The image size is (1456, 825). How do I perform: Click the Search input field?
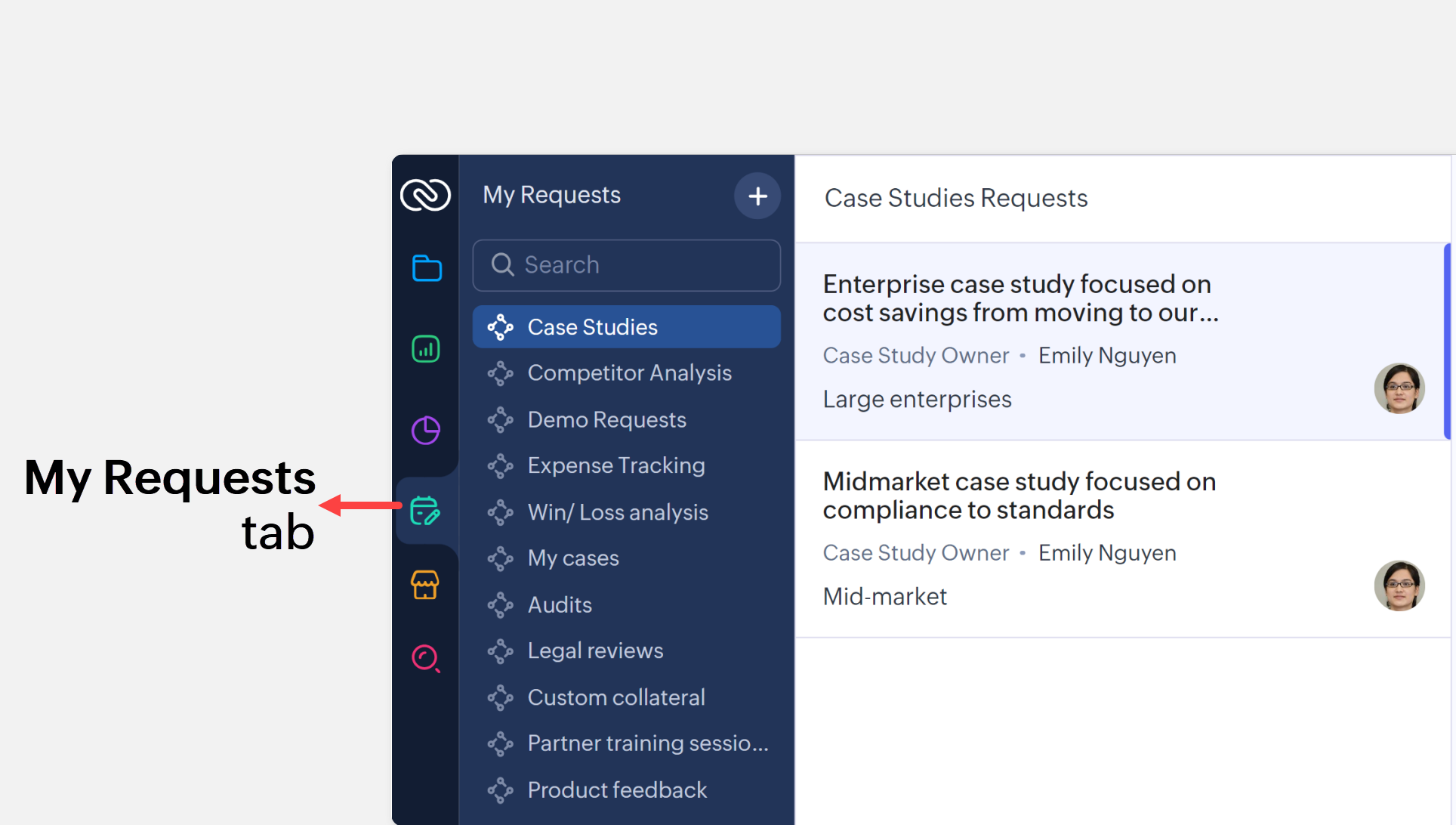(x=627, y=265)
